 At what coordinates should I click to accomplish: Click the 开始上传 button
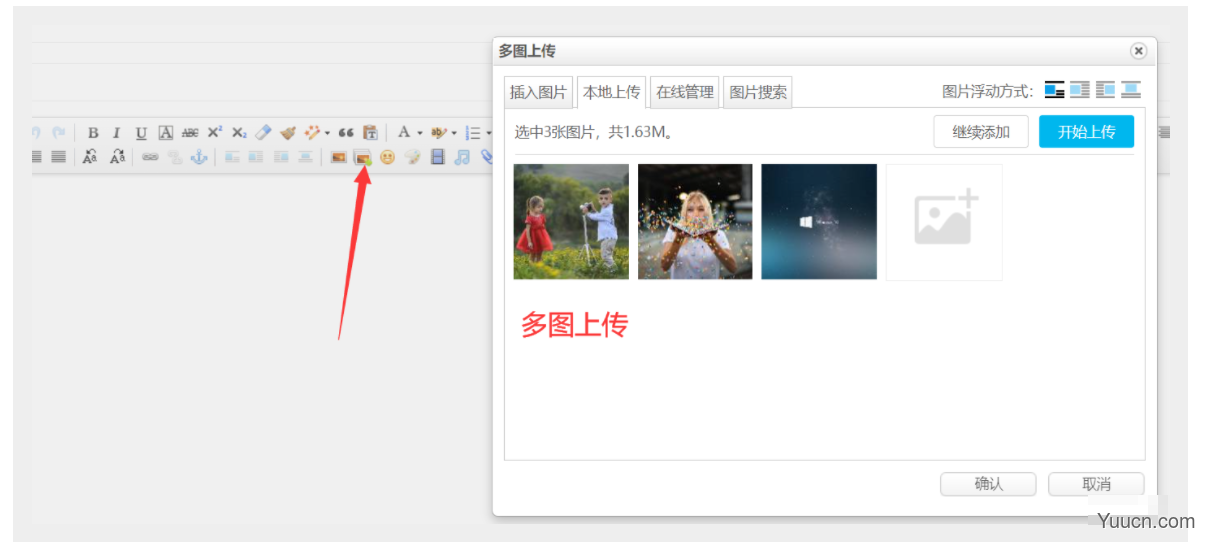(1086, 132)
